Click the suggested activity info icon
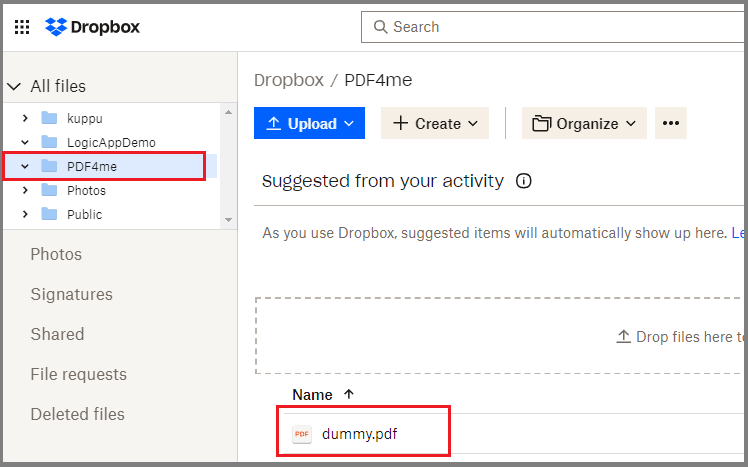 pyautogui.click(x=523, y=181)
